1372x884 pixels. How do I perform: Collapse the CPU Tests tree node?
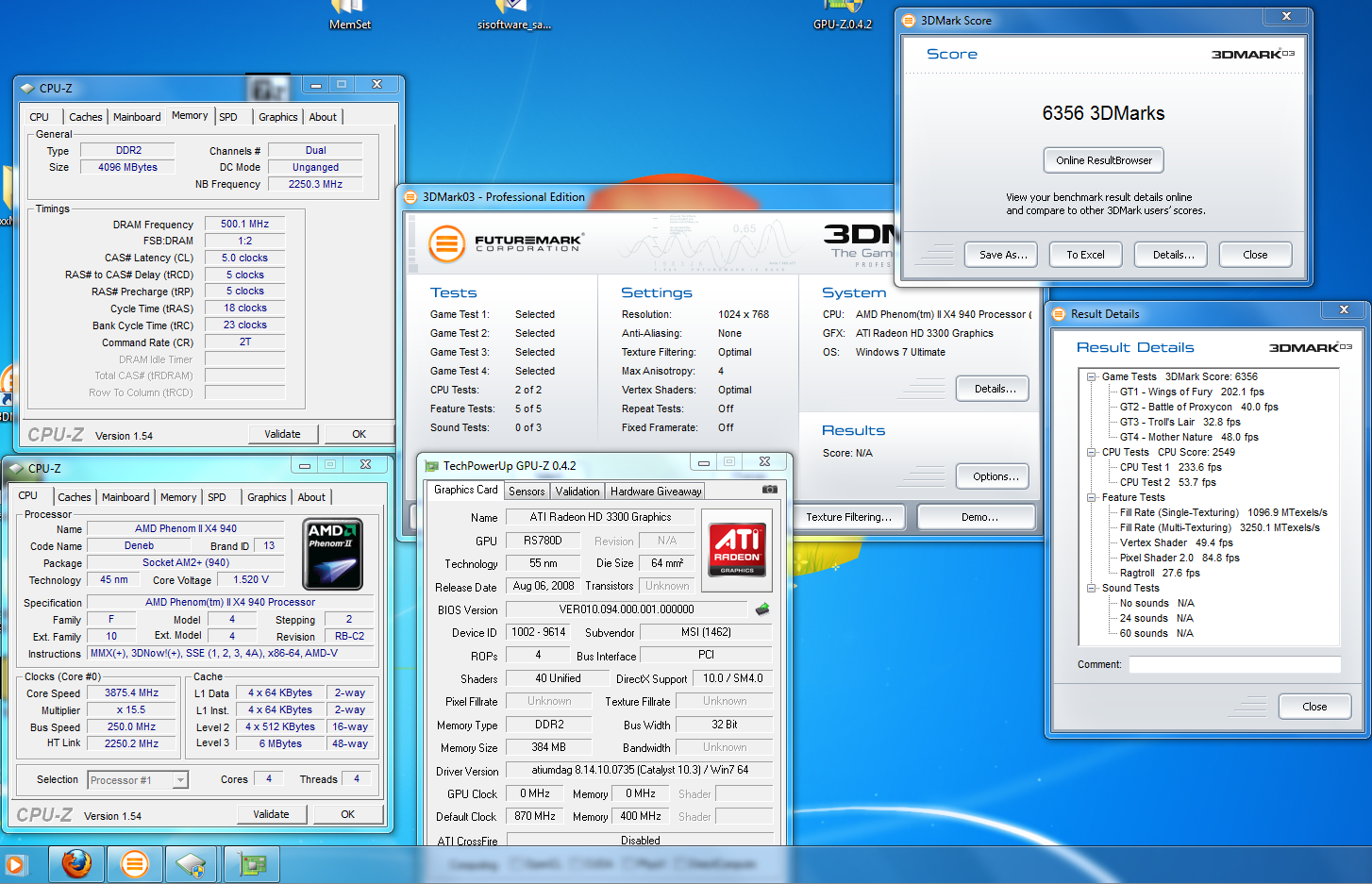tap(1091, 452)
